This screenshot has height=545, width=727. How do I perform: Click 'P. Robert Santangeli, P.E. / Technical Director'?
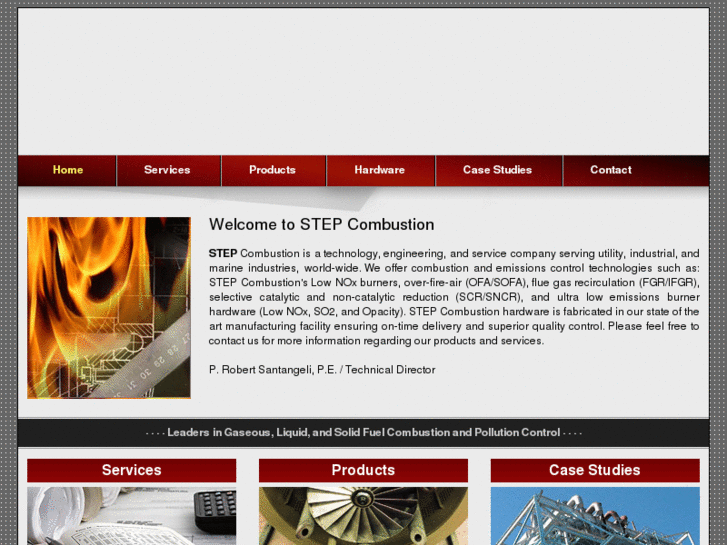(322, 370)
